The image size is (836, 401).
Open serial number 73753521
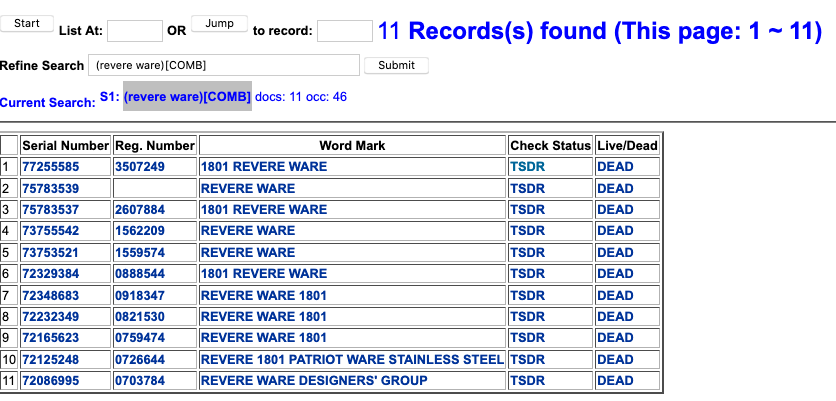pyautogui.click(x=51, y=252)
